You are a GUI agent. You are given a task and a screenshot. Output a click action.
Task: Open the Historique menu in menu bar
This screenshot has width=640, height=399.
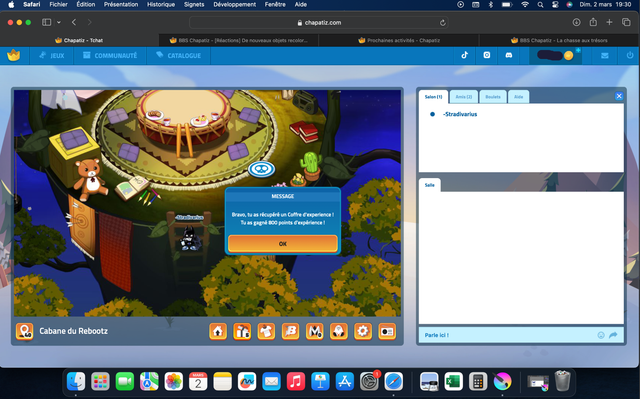coord(161,4)
